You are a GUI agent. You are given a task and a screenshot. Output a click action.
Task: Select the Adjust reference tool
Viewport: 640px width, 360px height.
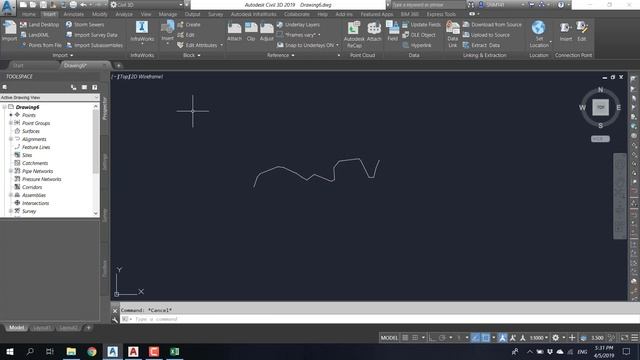coord(267,32)
